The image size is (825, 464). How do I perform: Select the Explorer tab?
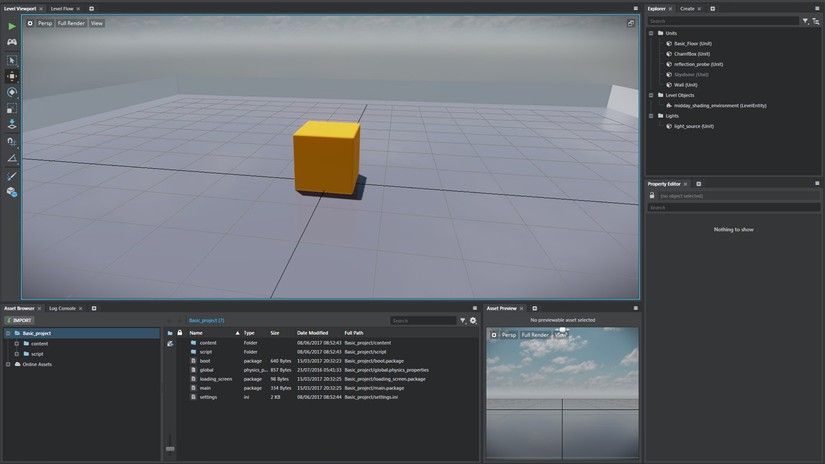tap(656, 8)
